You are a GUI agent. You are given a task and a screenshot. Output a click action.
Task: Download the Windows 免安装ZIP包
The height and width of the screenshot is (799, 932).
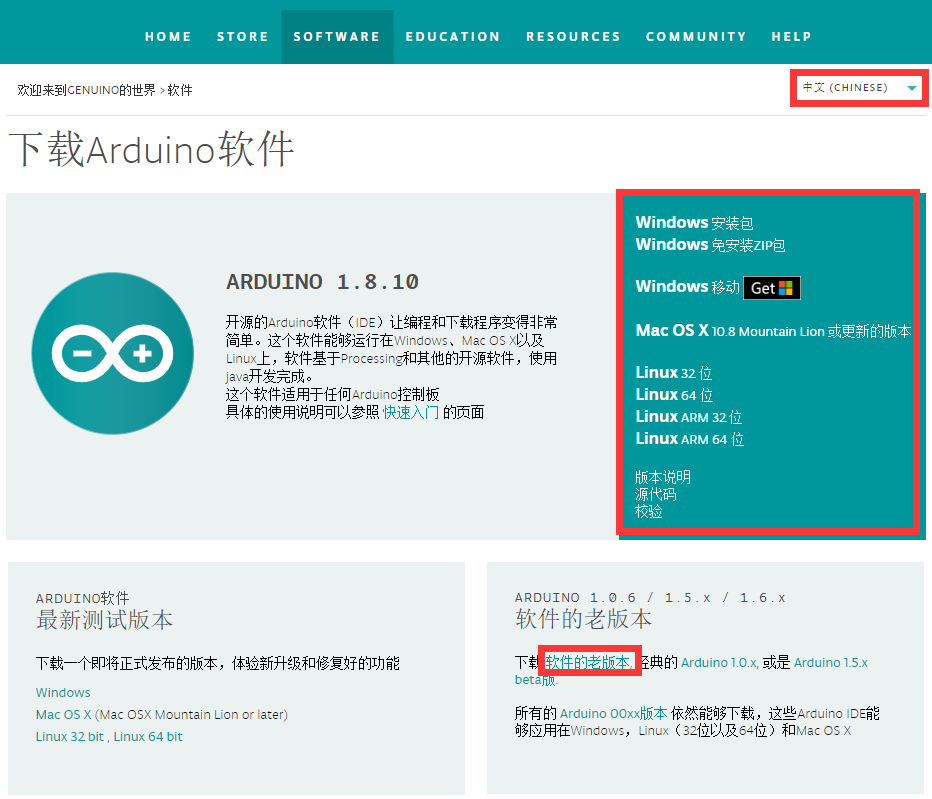(710, 245)
